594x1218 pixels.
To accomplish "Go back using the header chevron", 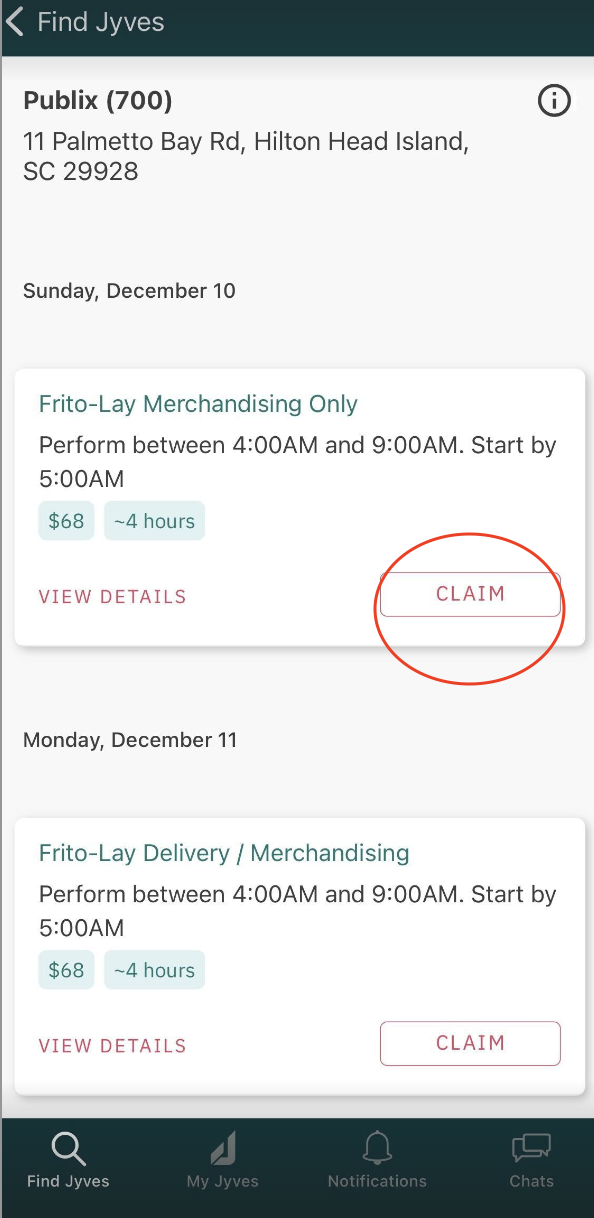I will [15, 21].
